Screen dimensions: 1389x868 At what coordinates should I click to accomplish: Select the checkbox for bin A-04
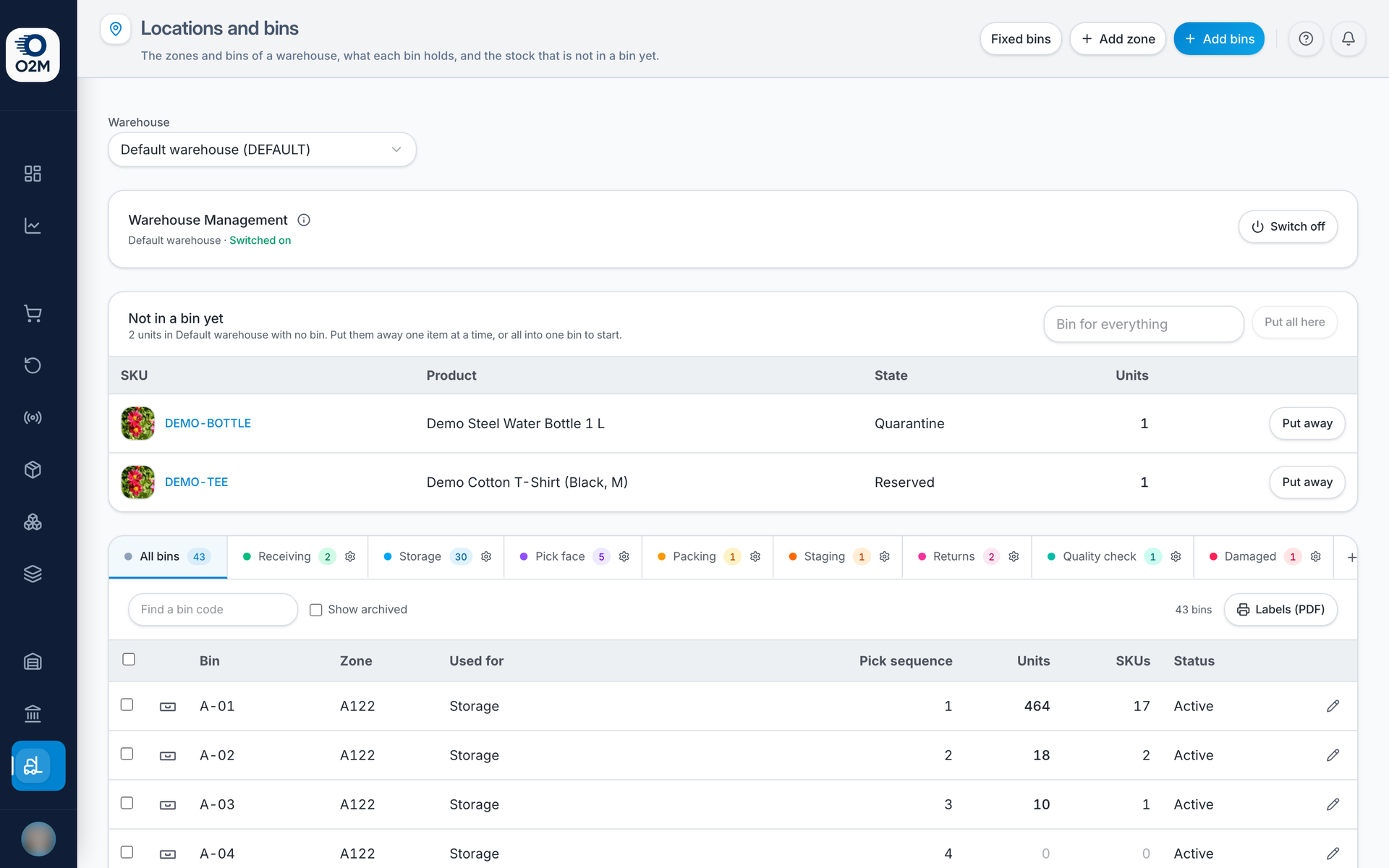tap(127, 852)
